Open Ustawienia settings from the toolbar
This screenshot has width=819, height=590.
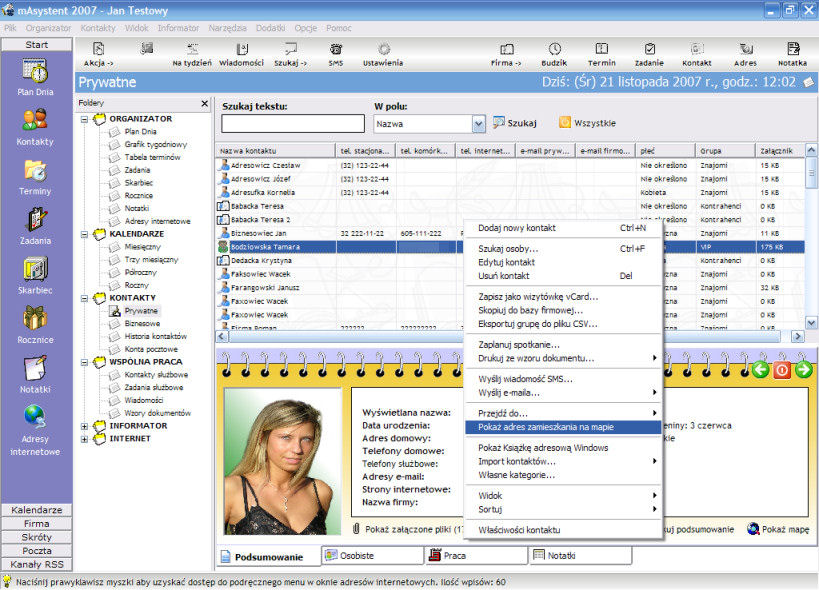[x=383, y=54]
